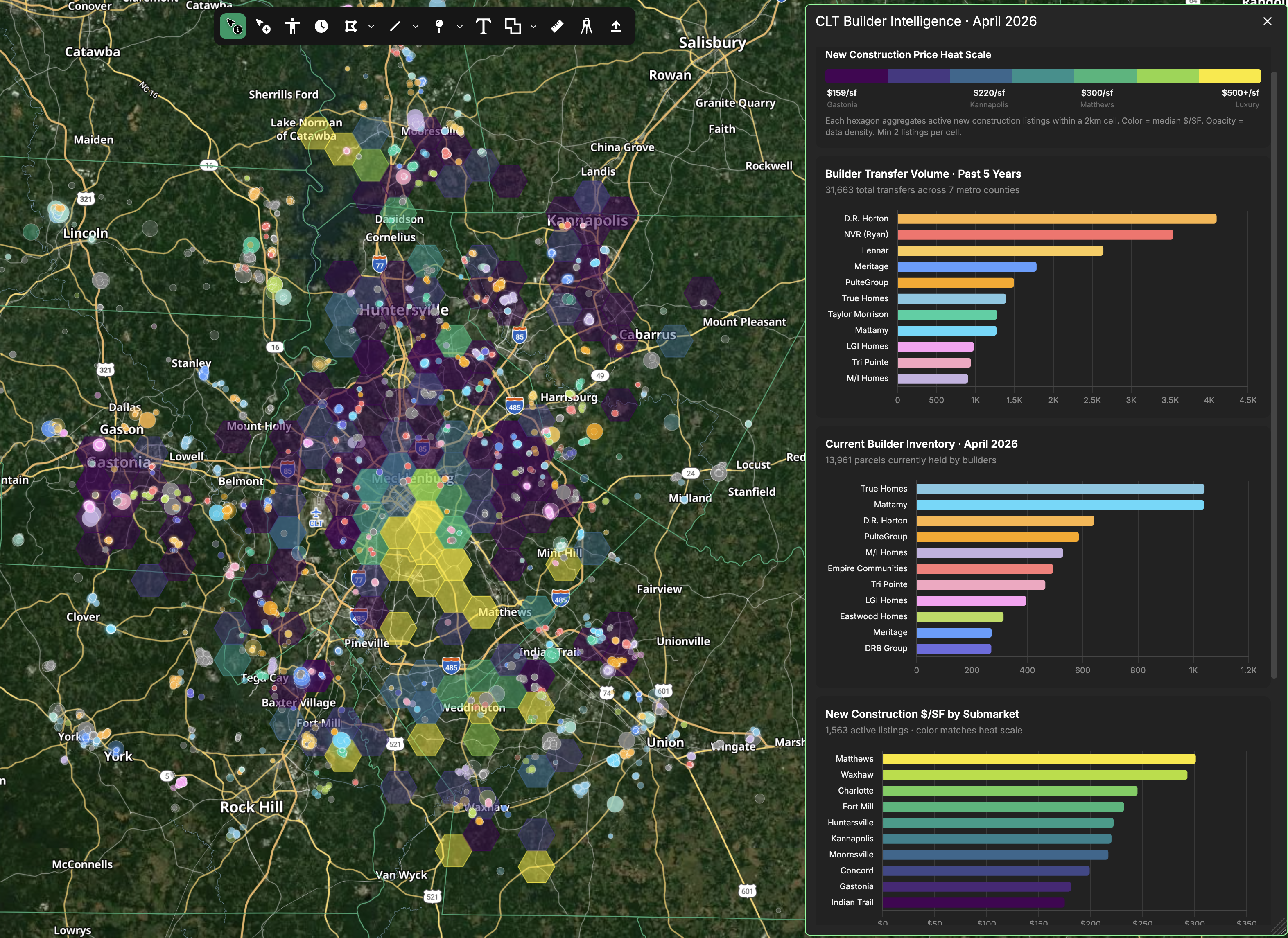Viewport: 1288px width, 938px height.
Task: Select the polygon drawing tool
Action: pos(351,26)
